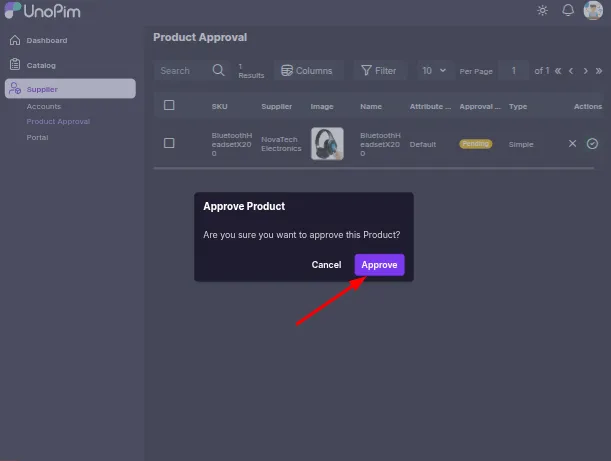Click the headset product image thumbnail

(327, 144)
